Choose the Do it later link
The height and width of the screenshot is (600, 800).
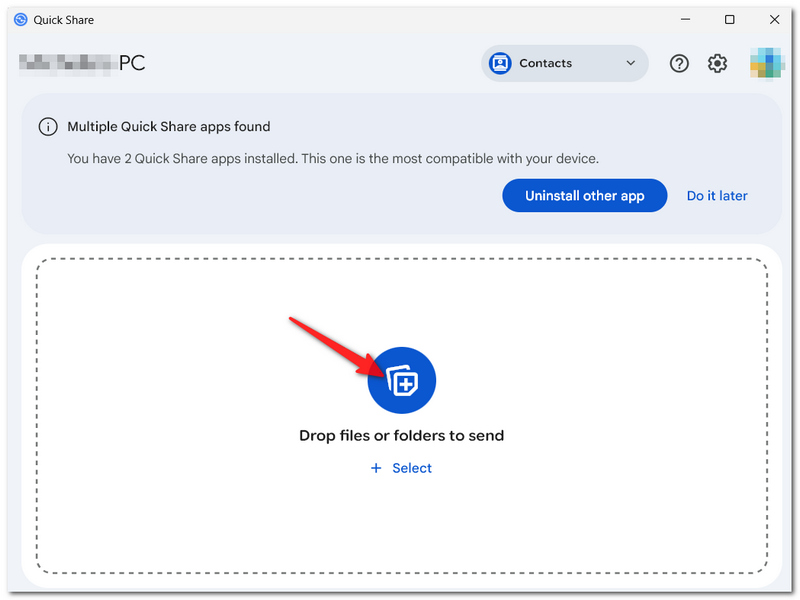tap(717, 195)
